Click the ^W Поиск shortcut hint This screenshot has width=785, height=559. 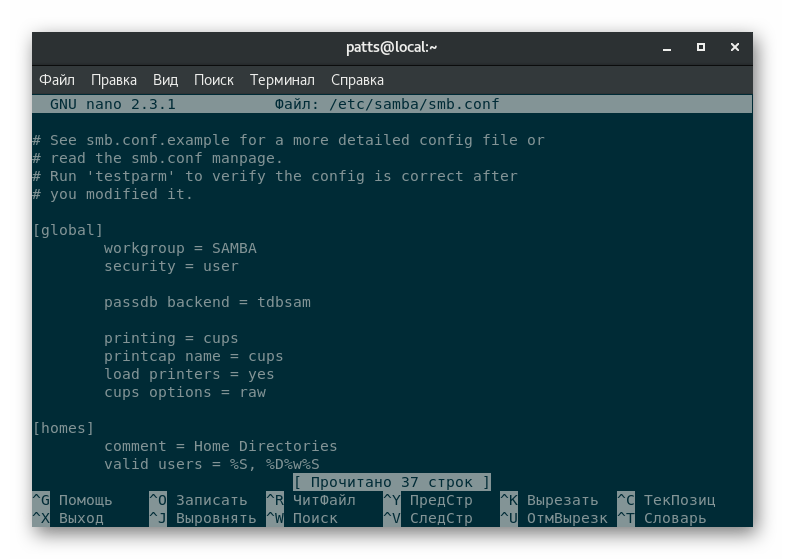(302, 518)
